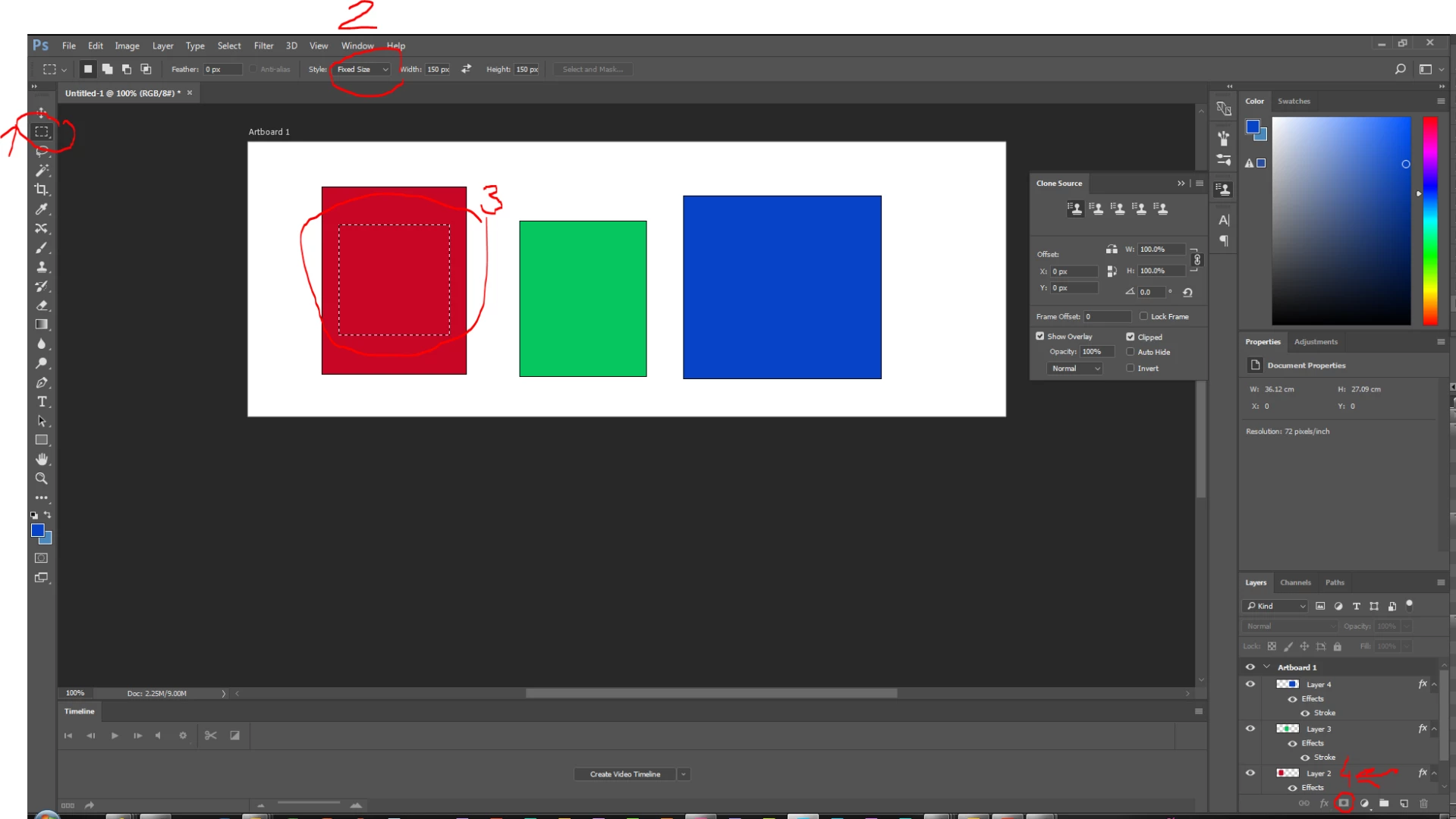Select the Pen tool
Screen dimensions: 1456x819
42,383
